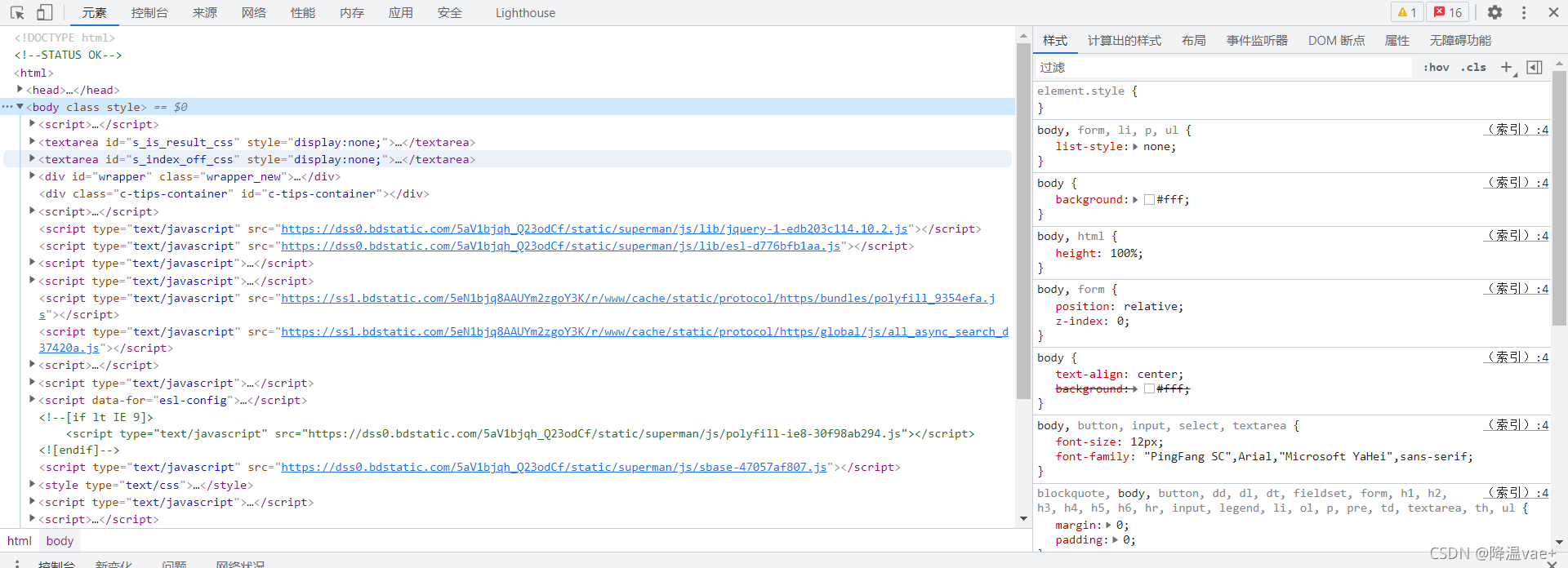Open the 安全 tab
The width and height of the screenshot is (1568, 568).
click(450, 13)
